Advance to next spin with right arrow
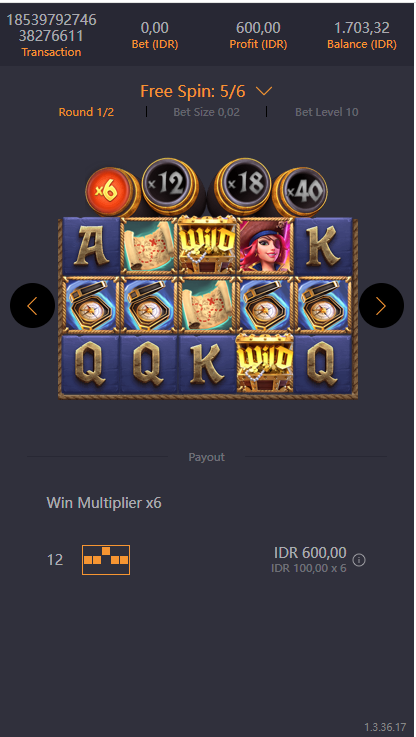This screenshot has width=416, height=737. [x=381, y=306]
